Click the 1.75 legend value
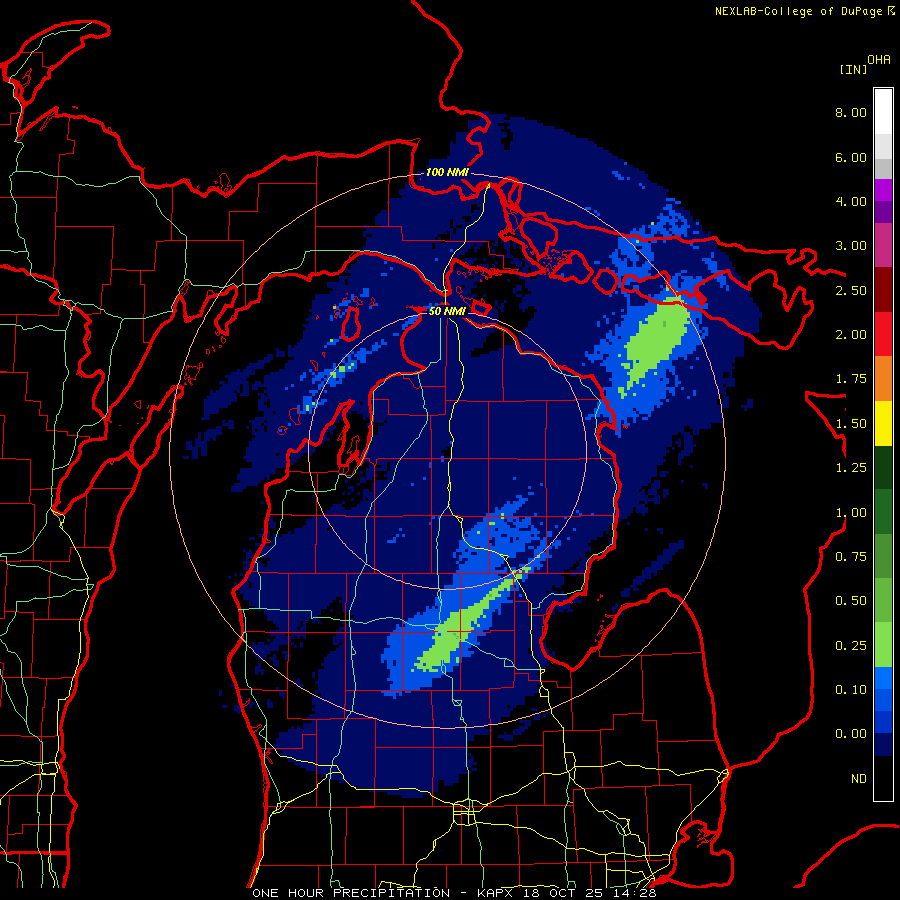This screenshot has height=900, width=900. tap(851, 379)
